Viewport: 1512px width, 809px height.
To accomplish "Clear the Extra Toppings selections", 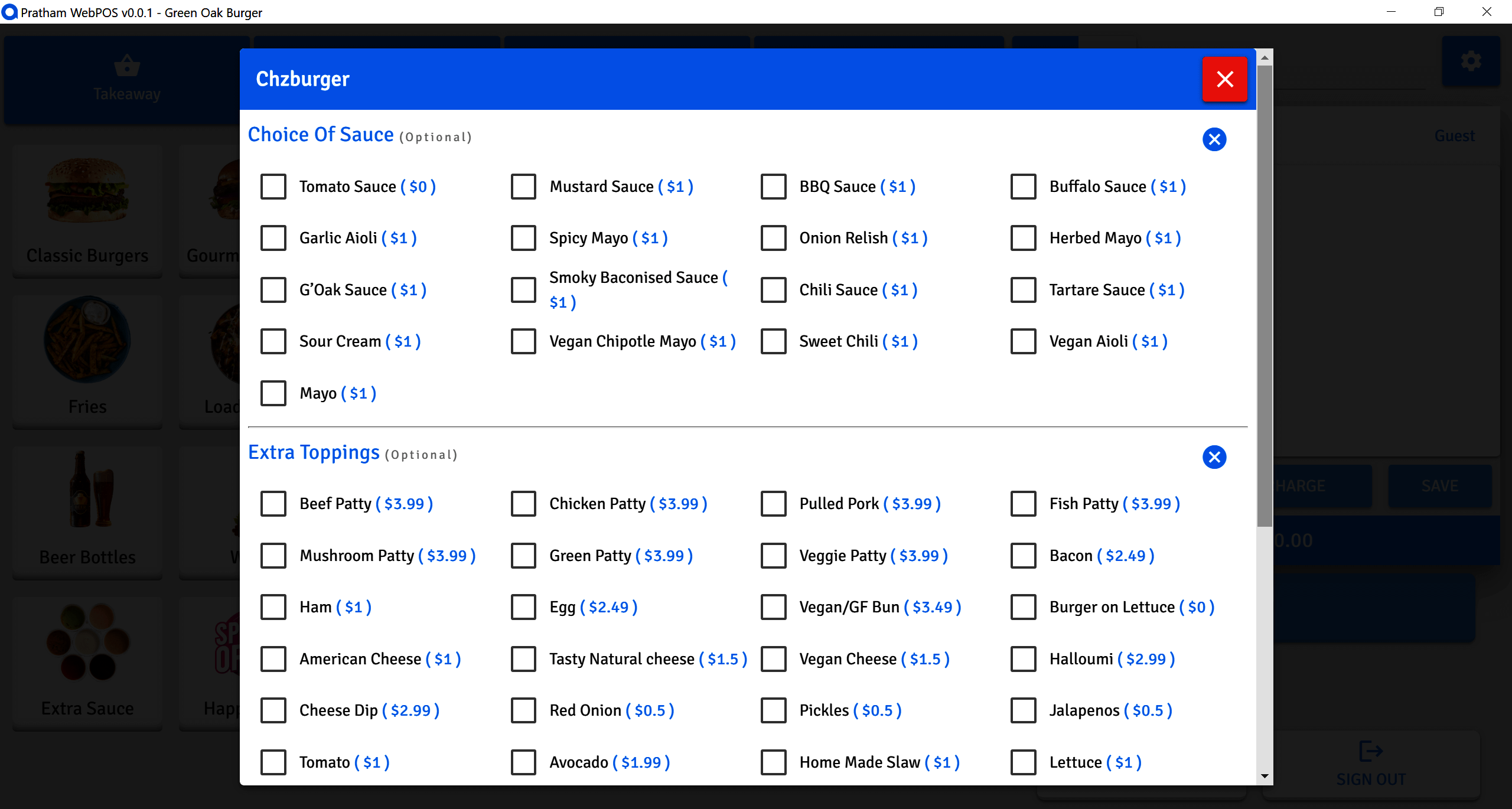I will (1214, 456).
